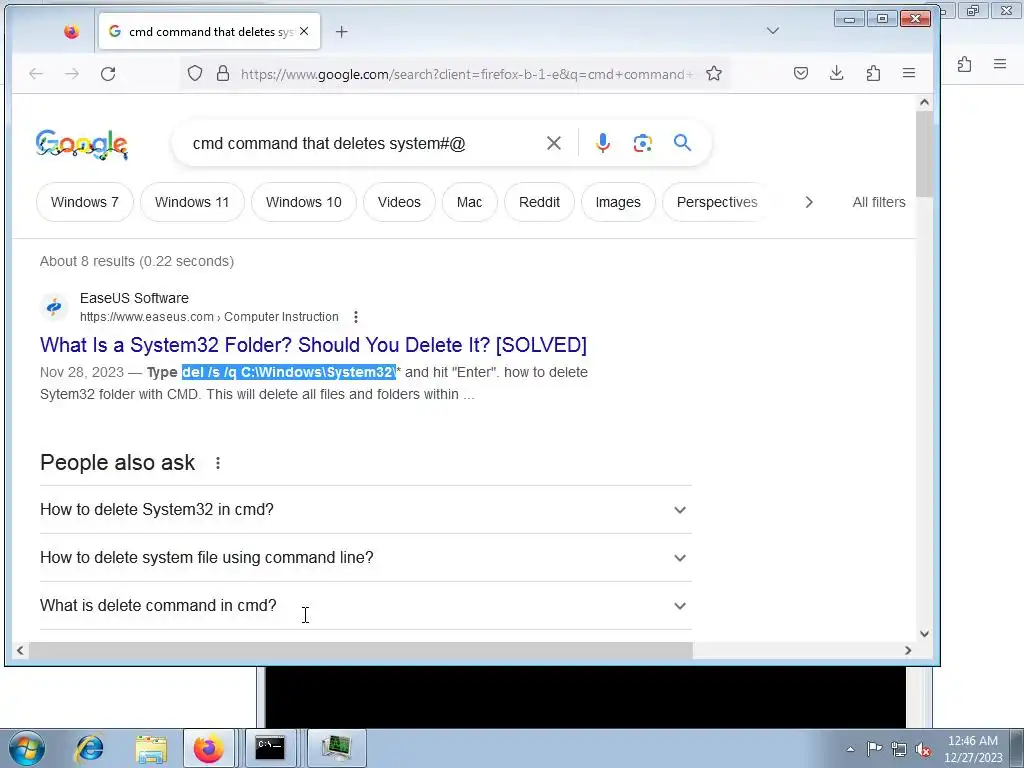Click the vertical scrollbar thumb
This screenshot has width=1024, height=768.
(x=923, y=153)
